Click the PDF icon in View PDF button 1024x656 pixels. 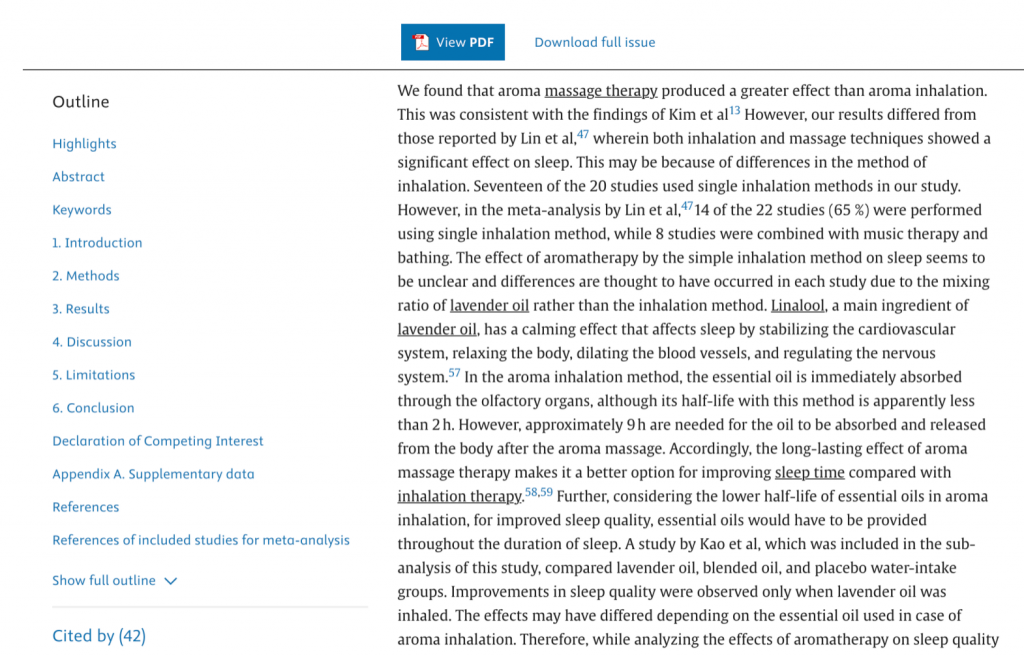point(422,42)
